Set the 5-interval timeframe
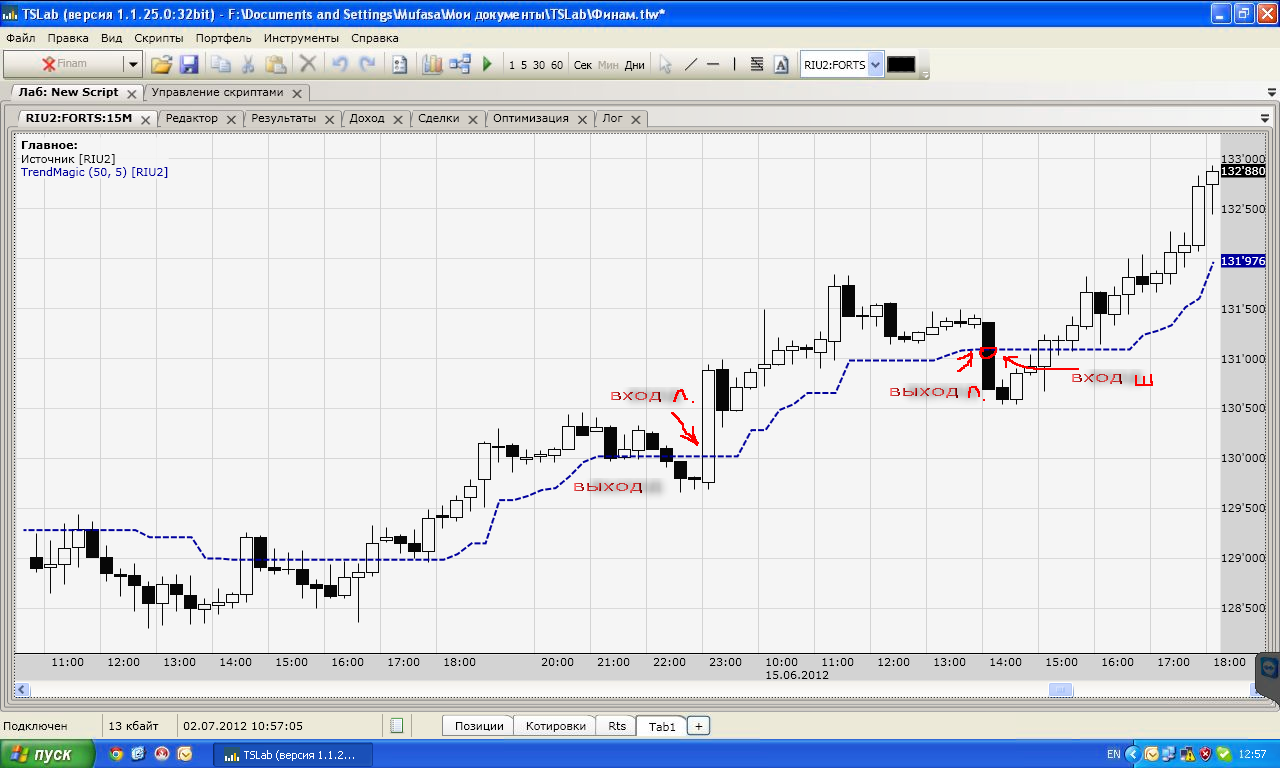Viewport: 1280px width, 768px height. coord(524,65)
